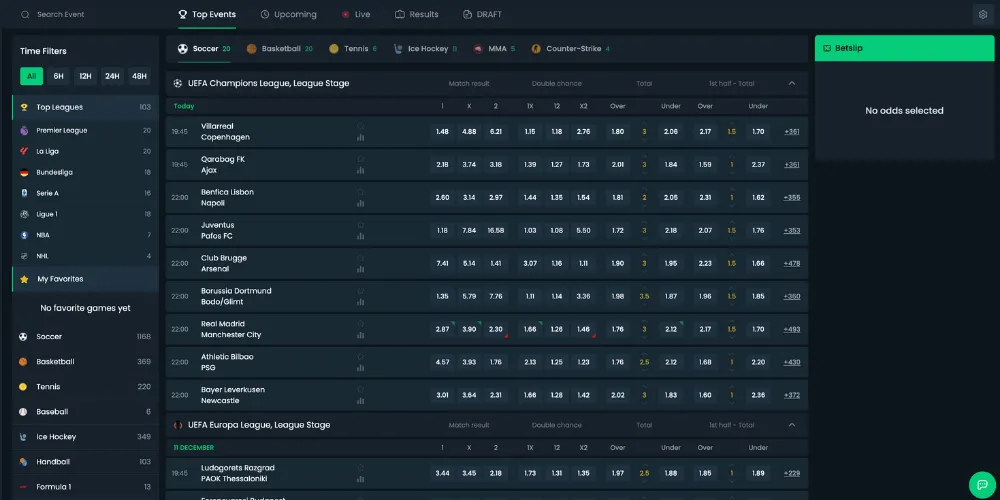The width and height of the screenshot is (1000, 500).
Task: Click the Basketball icon in sidebar list
Action: coord(23,362)
